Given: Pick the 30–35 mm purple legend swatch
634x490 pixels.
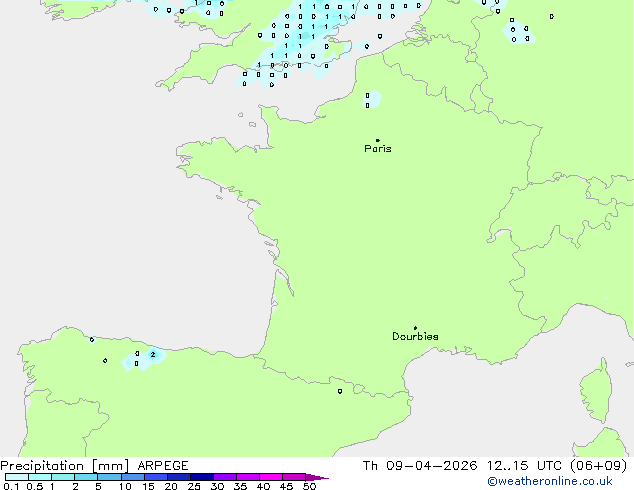Looking at the screenshot, I should (x=225, y=477).
